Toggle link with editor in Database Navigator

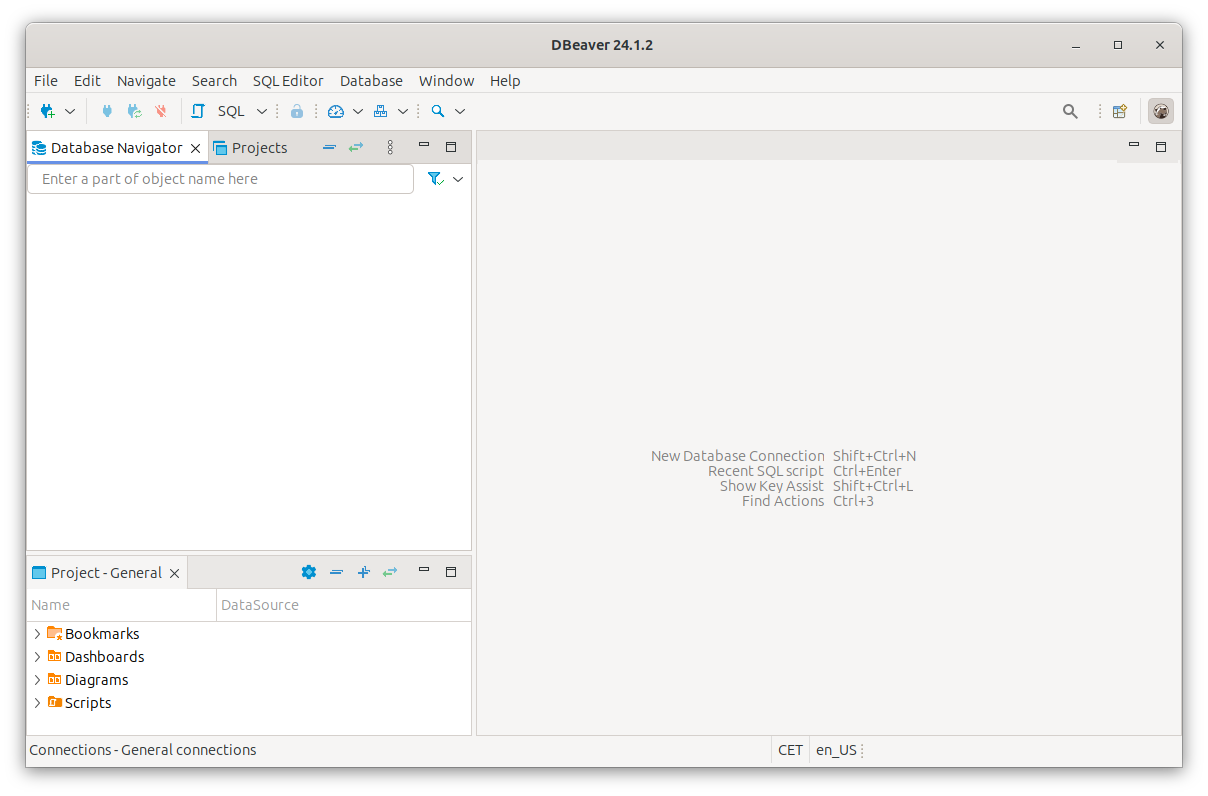click(355, 147)
